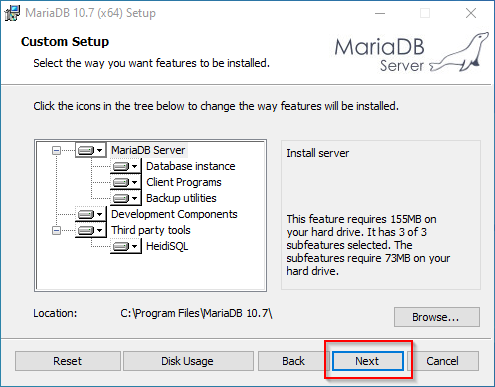Screen dimensions: 495x387
Task: Open Development Components feature dropdown icon
Action: coord(90,214)
